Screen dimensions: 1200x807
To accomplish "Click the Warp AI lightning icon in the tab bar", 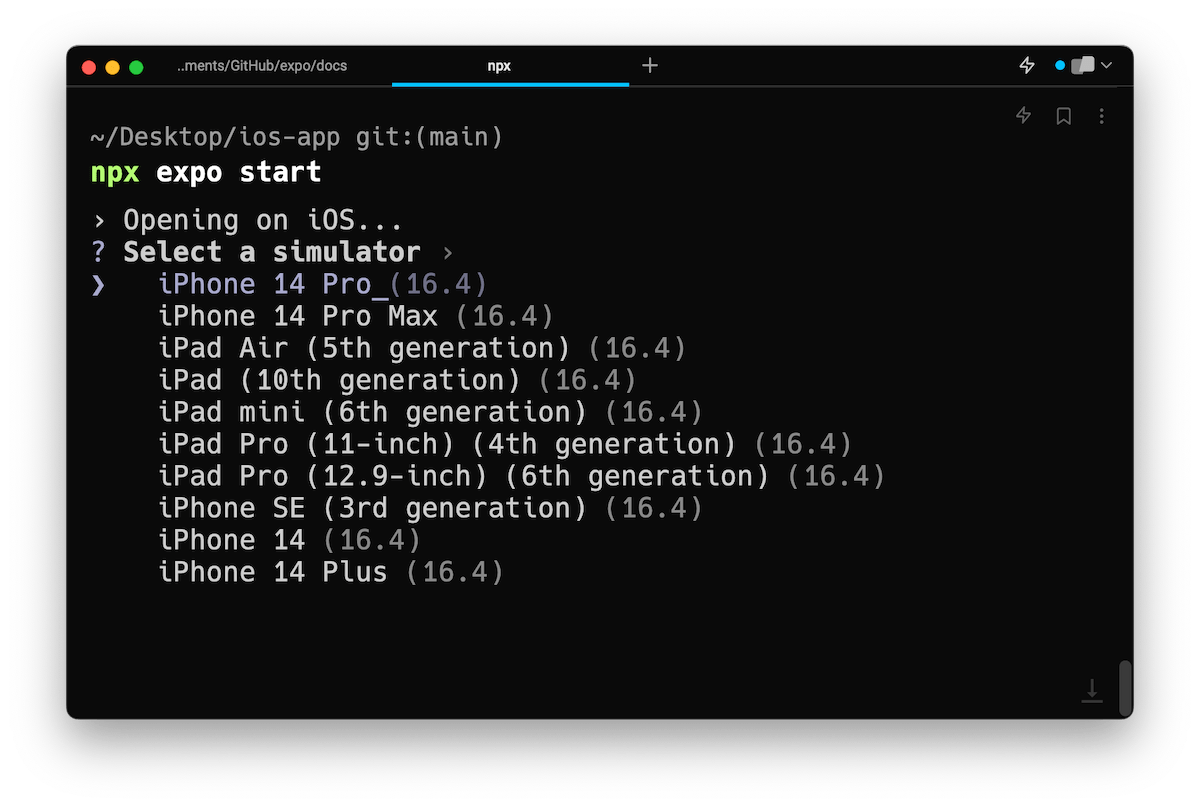I will tap(1026, 65).
